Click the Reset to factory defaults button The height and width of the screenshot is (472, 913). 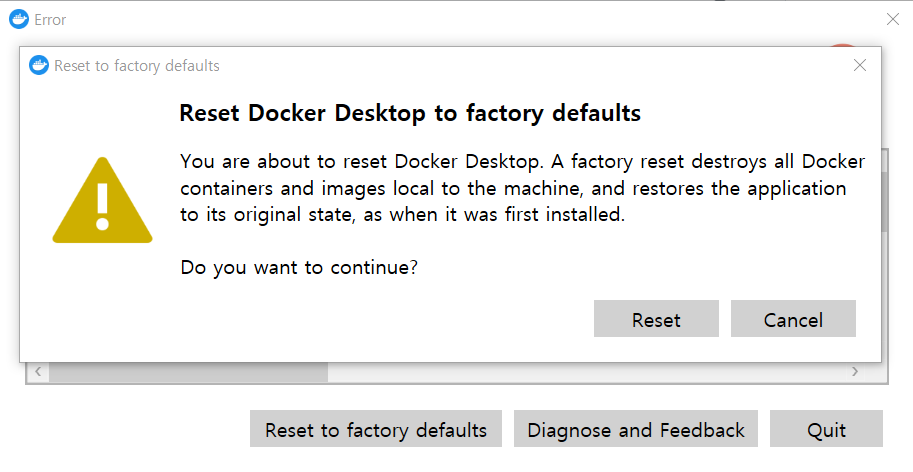(375, 430)
